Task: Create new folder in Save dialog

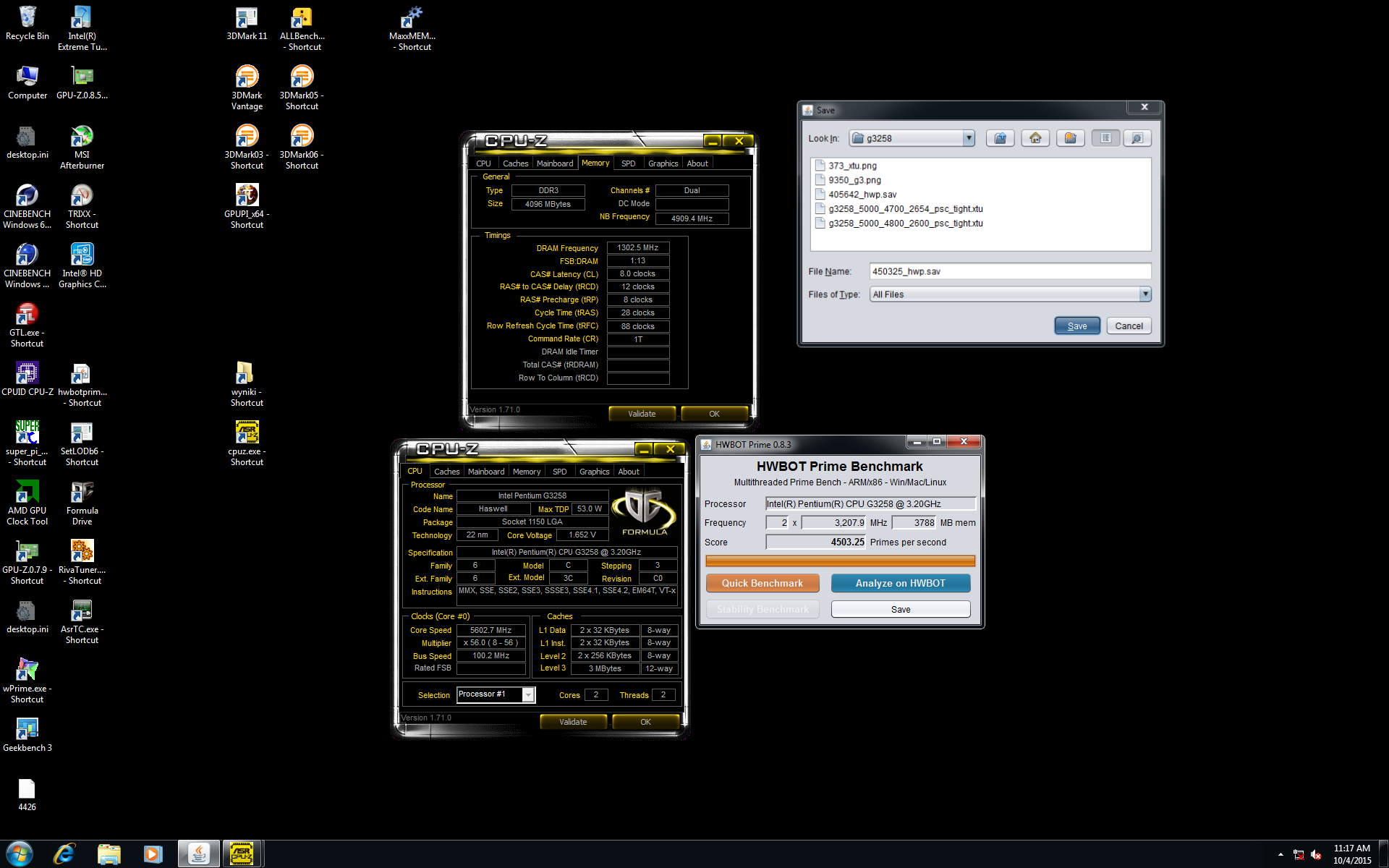Action: tap(1071, 138)
